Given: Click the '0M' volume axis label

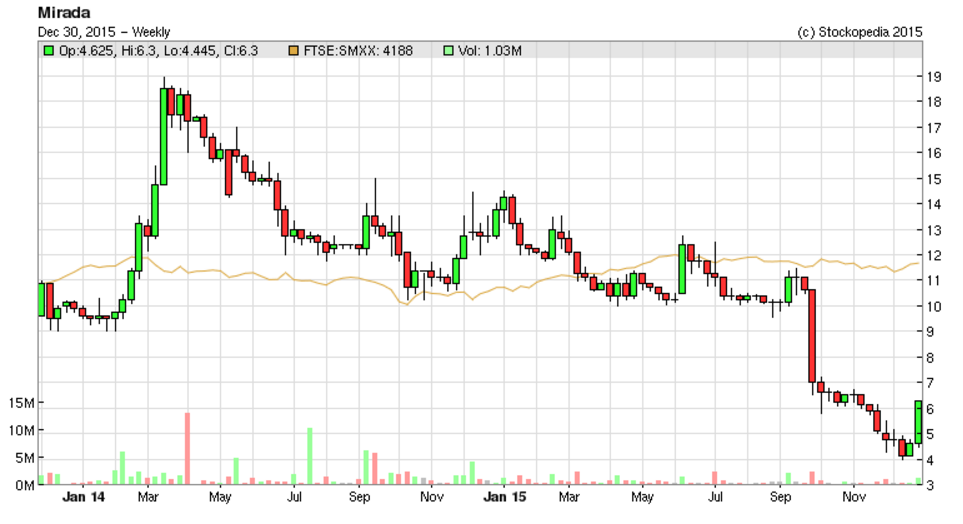Looking at the screenshot, I should pos(25,485).
